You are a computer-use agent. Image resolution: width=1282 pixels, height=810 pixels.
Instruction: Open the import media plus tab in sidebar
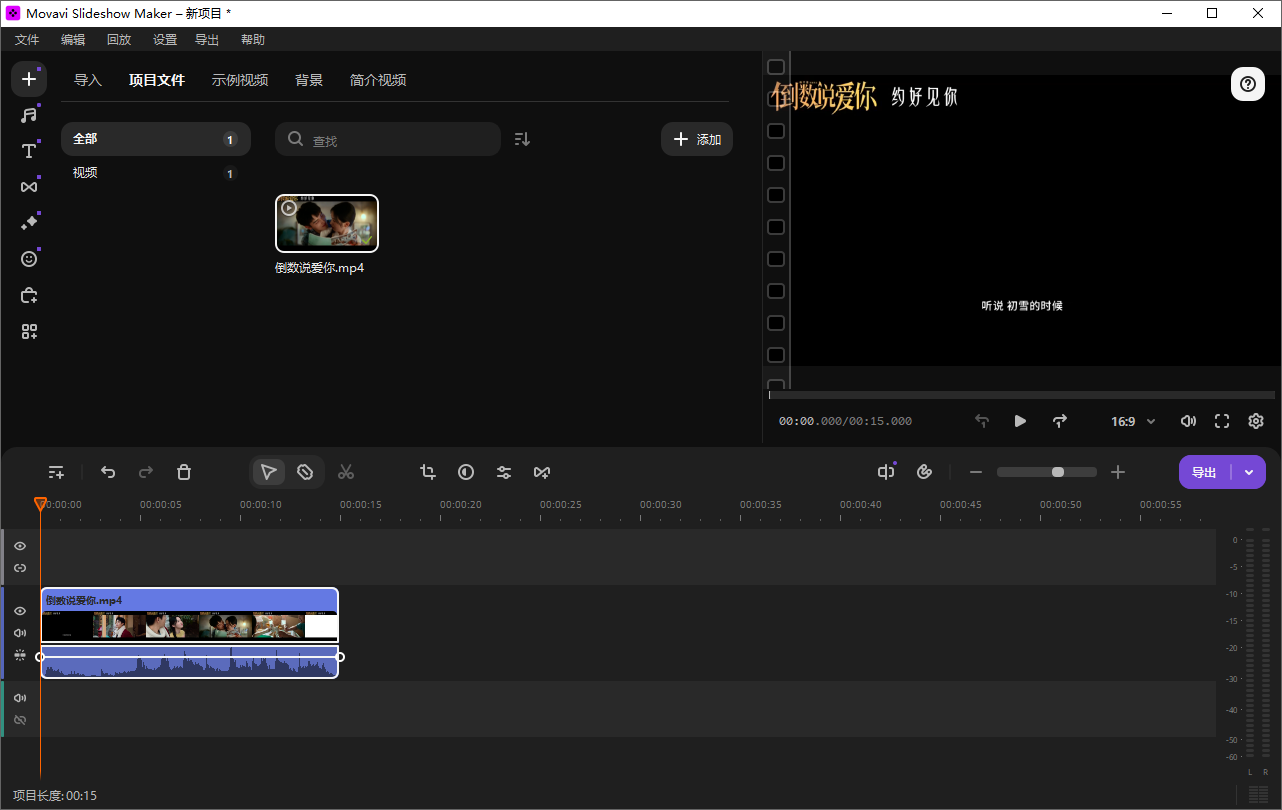(x=29, y=79)
